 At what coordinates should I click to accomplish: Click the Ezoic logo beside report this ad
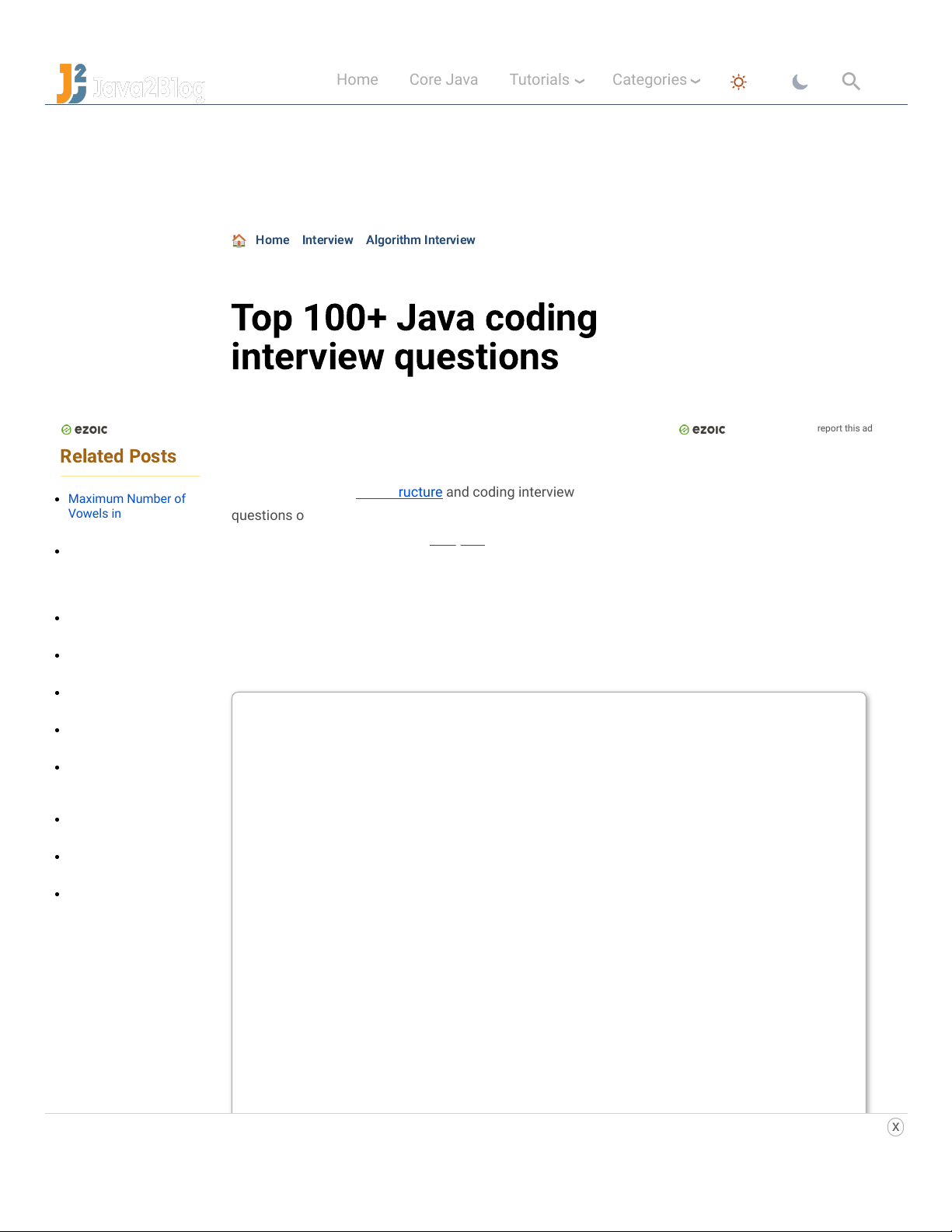(702, 430)
